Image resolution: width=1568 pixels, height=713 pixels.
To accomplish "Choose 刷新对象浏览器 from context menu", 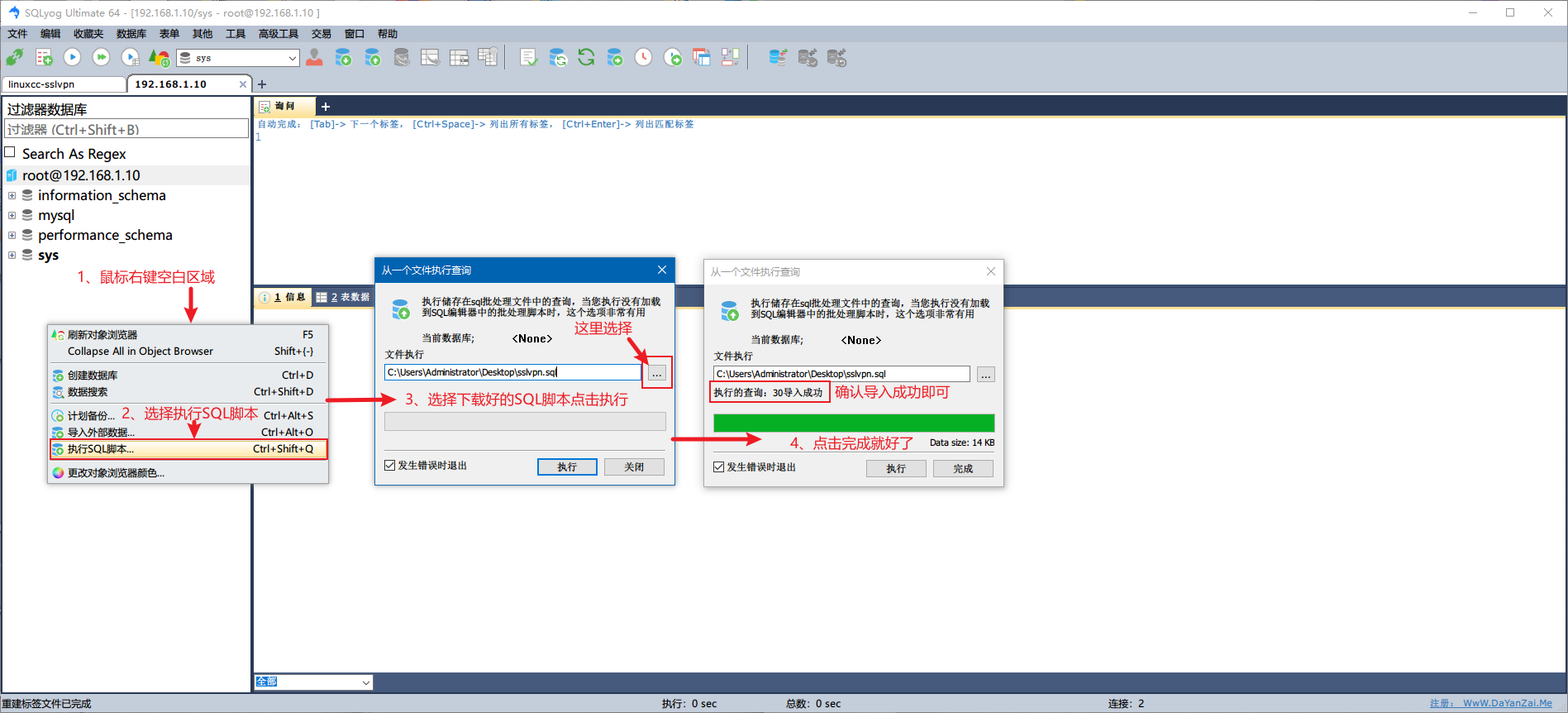I will (x=189, y=335).
